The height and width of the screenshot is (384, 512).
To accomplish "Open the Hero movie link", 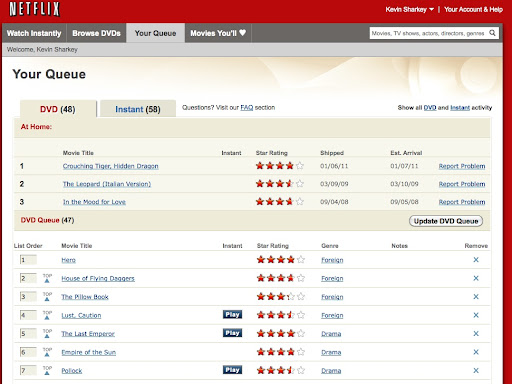I will click(x=69, y=260).
